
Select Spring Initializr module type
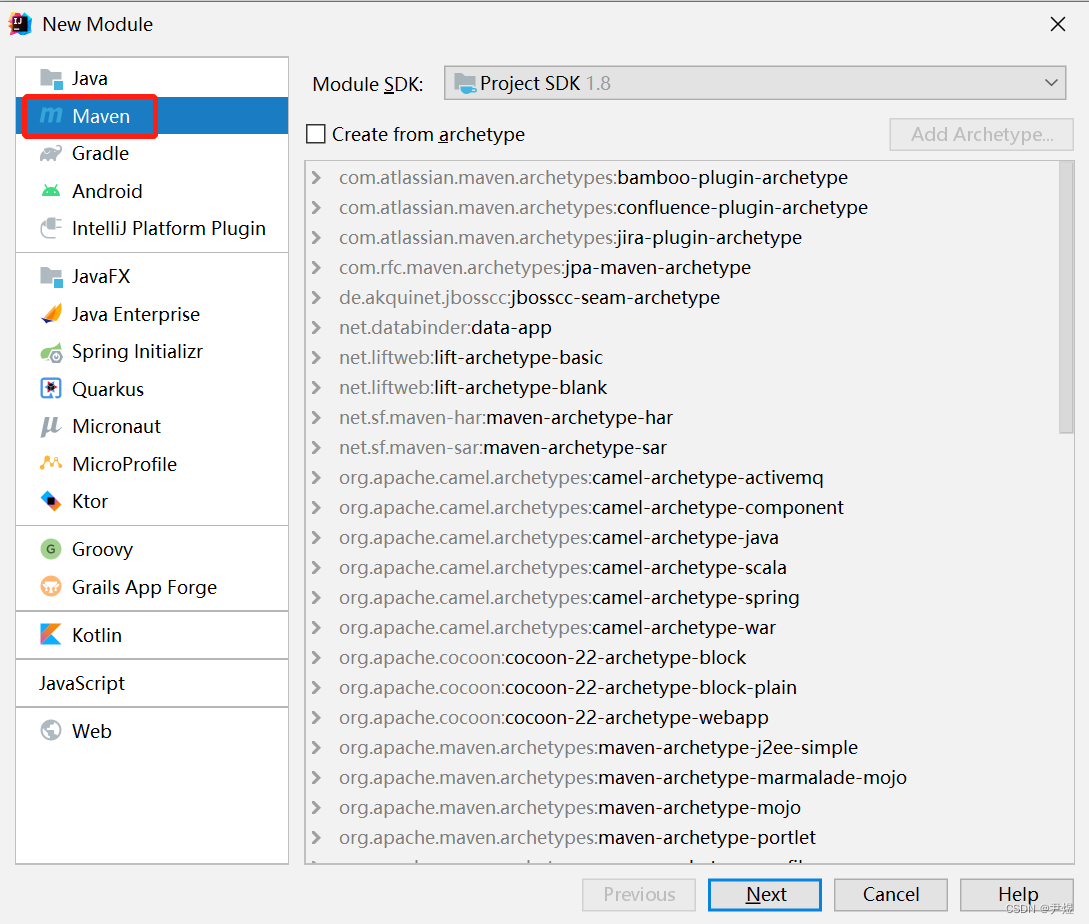(152, 352)
